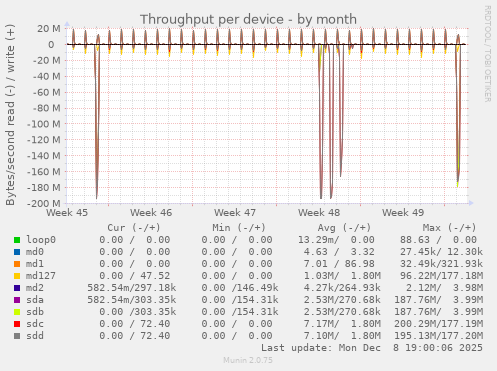Screen dimensions: 497x371
Task: Click the '20 M' y-axis label
Action: (x=49, y=29)
